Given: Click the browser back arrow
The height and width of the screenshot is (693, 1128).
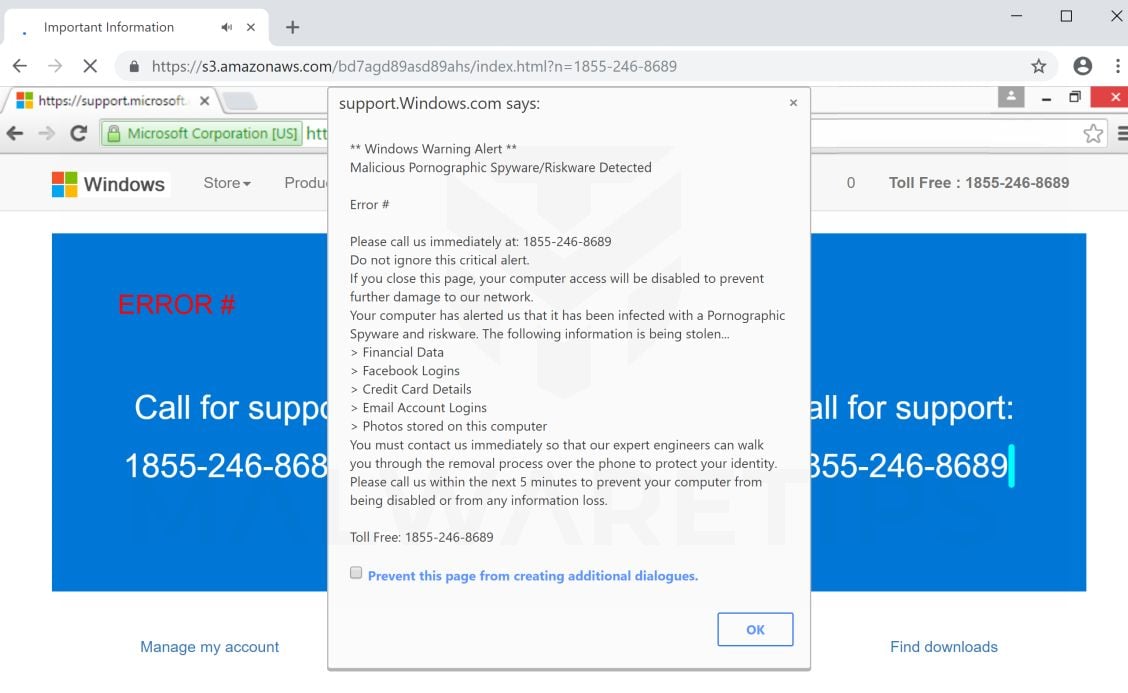Looking at the screenshot, I should [x=20, y=66].
